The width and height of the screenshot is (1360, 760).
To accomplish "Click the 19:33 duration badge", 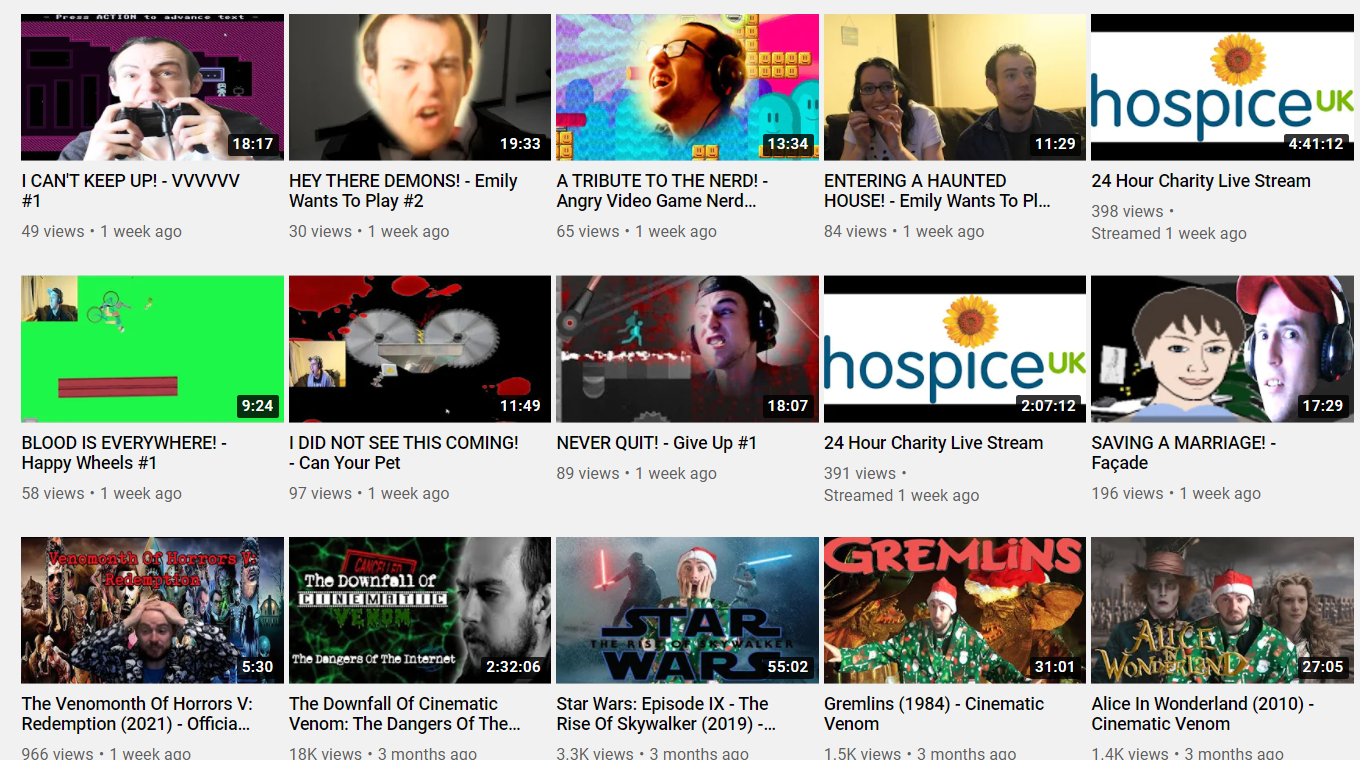I will point(520,144).
